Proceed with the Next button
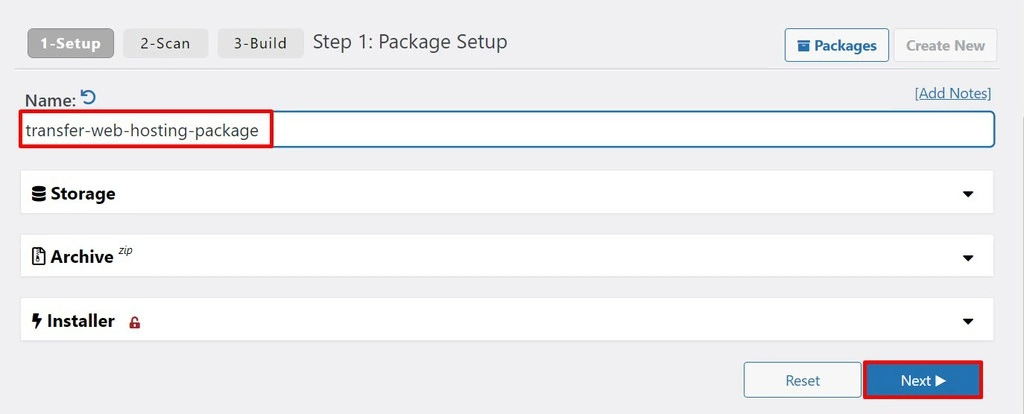This screenshot has width=1024, height=414. coord(922,380)
